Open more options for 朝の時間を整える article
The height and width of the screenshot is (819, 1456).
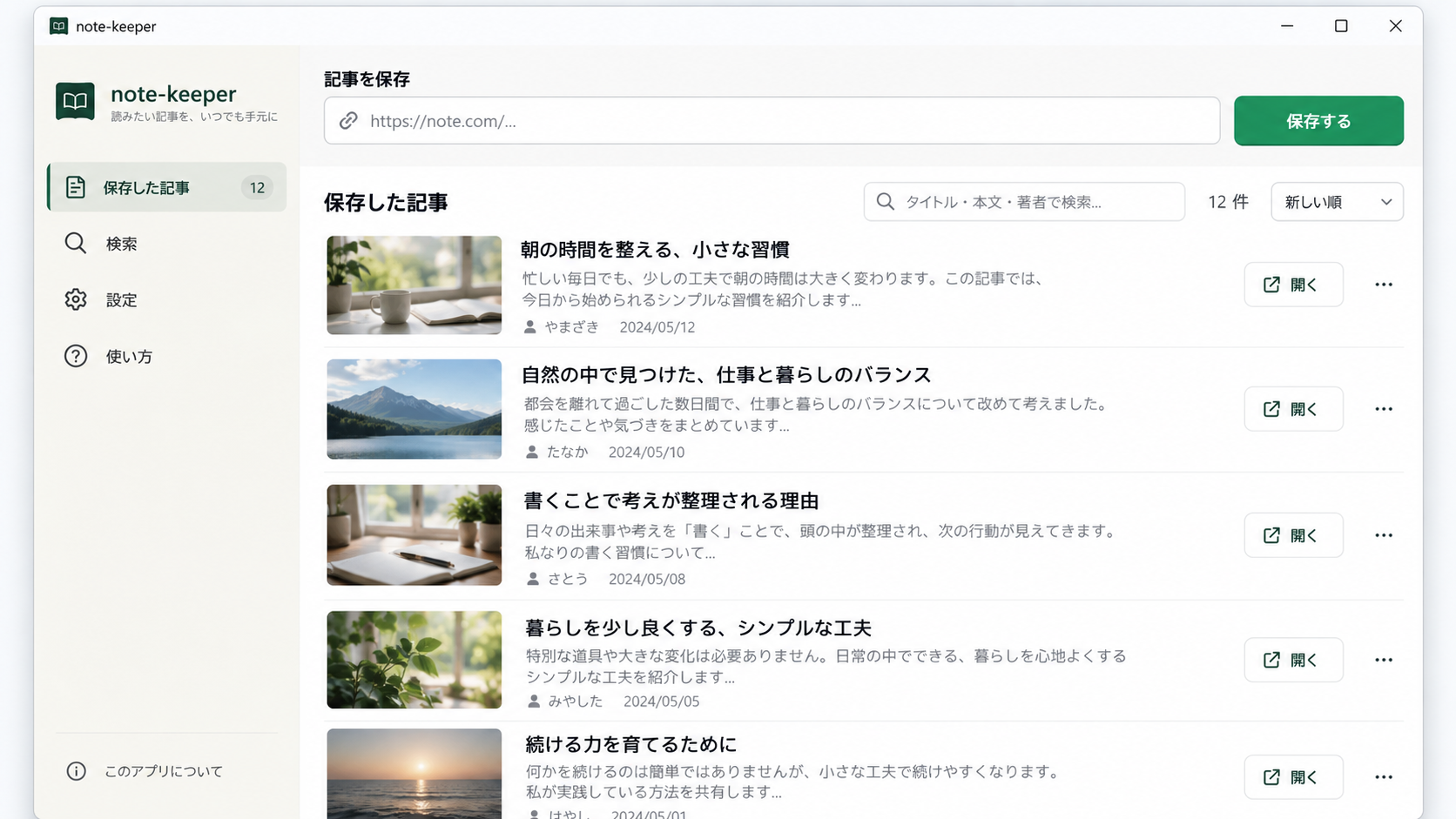[1384, 285]
